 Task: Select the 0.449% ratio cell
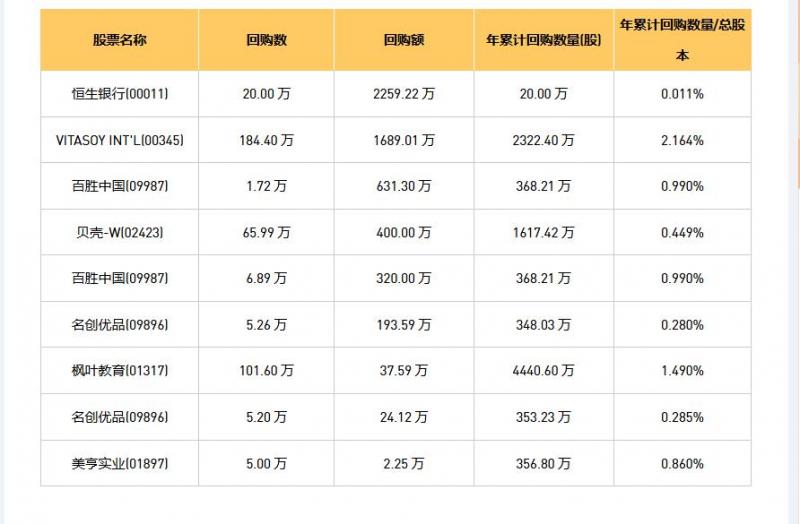click(682, 232)
